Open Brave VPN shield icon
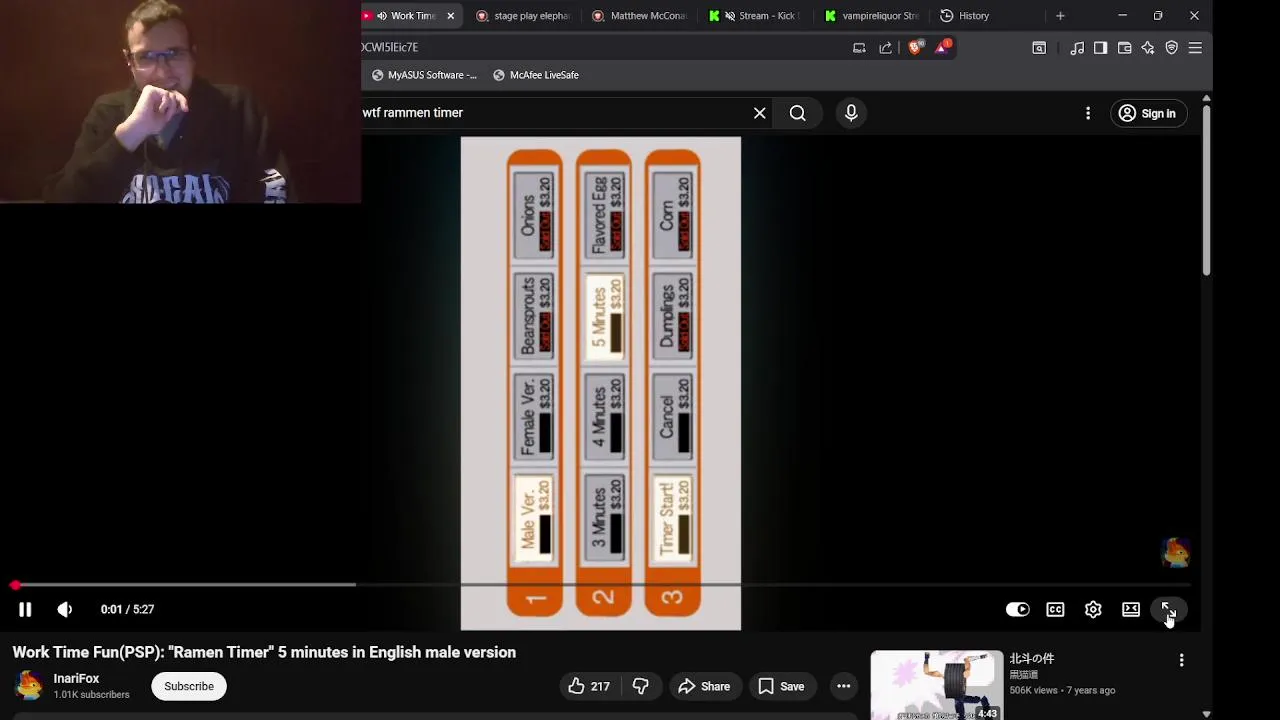This screenshot has width=1280, height=720. 1172,47
